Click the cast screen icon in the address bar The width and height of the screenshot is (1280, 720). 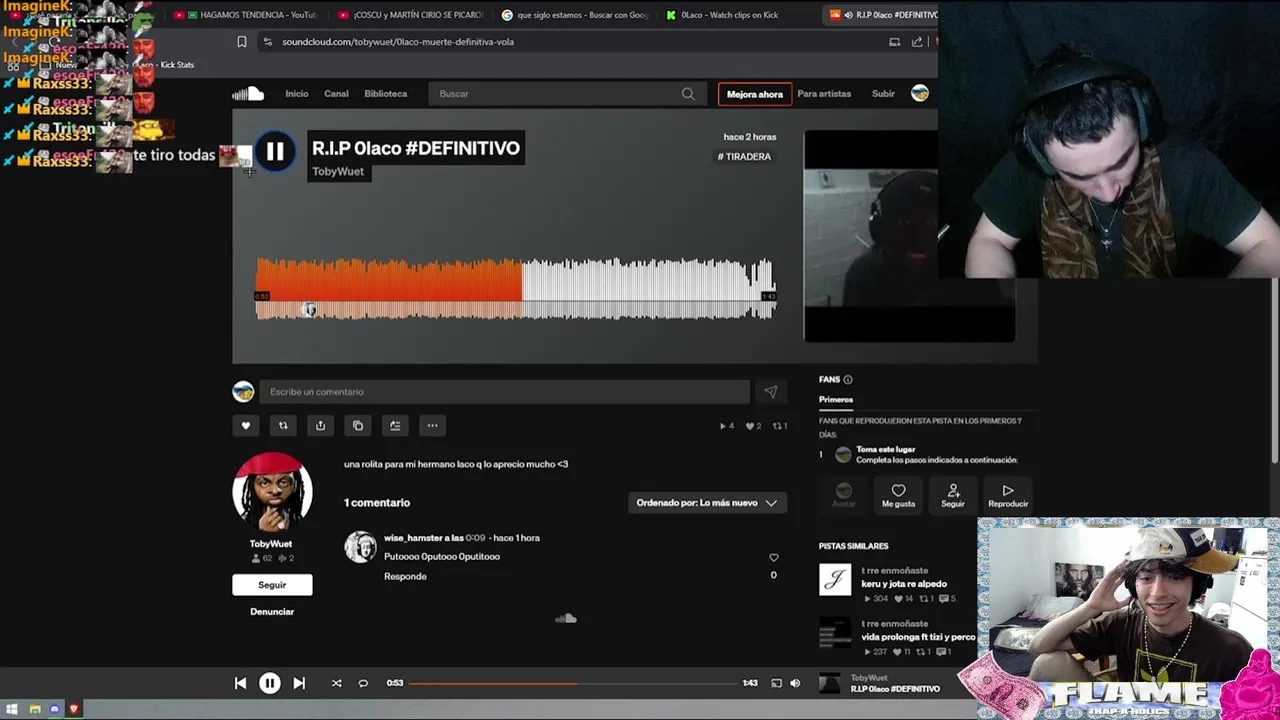895,42
